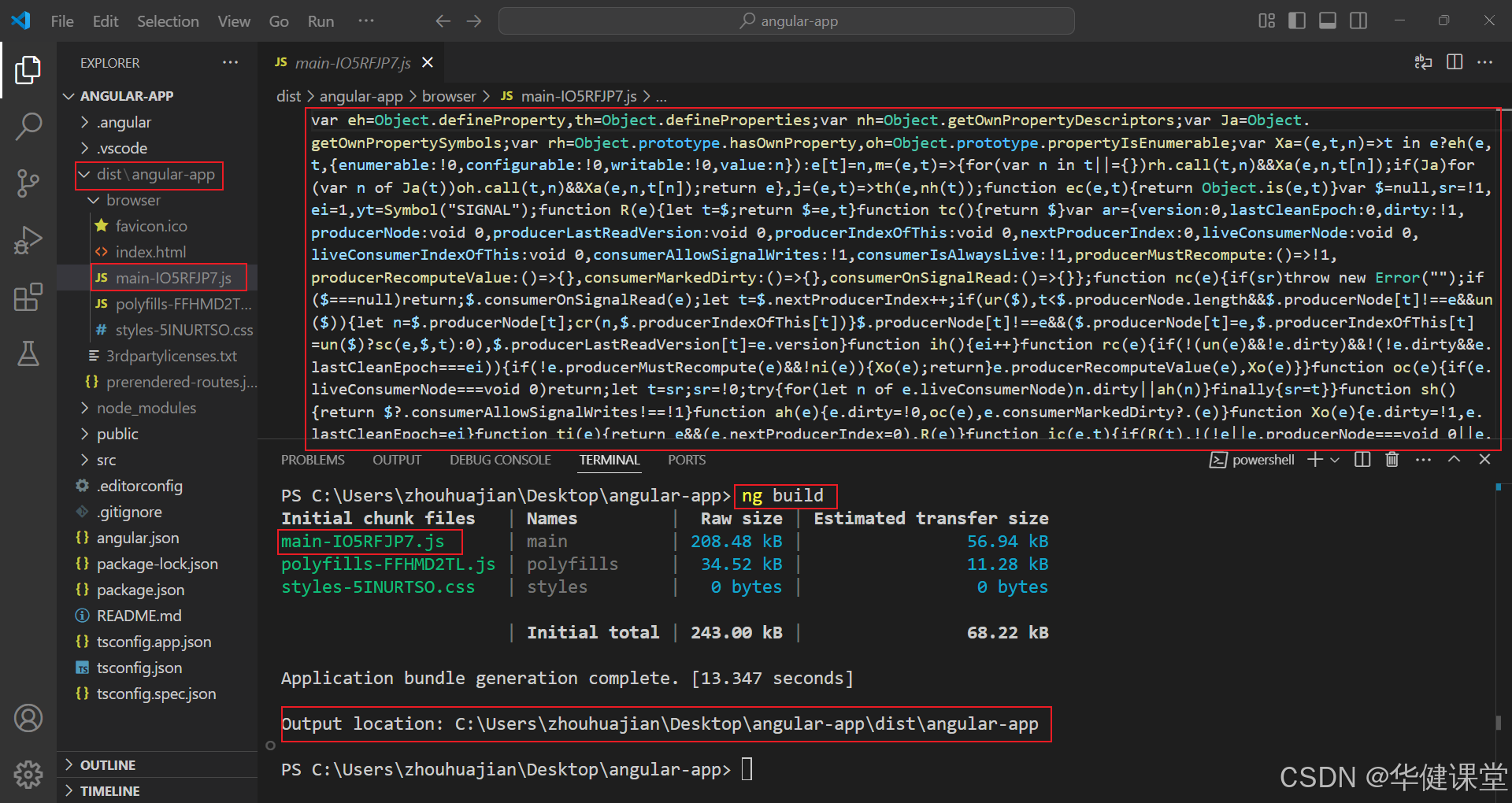
Task: Create a new terminal with plus icon
Action: click(1314, 460)
